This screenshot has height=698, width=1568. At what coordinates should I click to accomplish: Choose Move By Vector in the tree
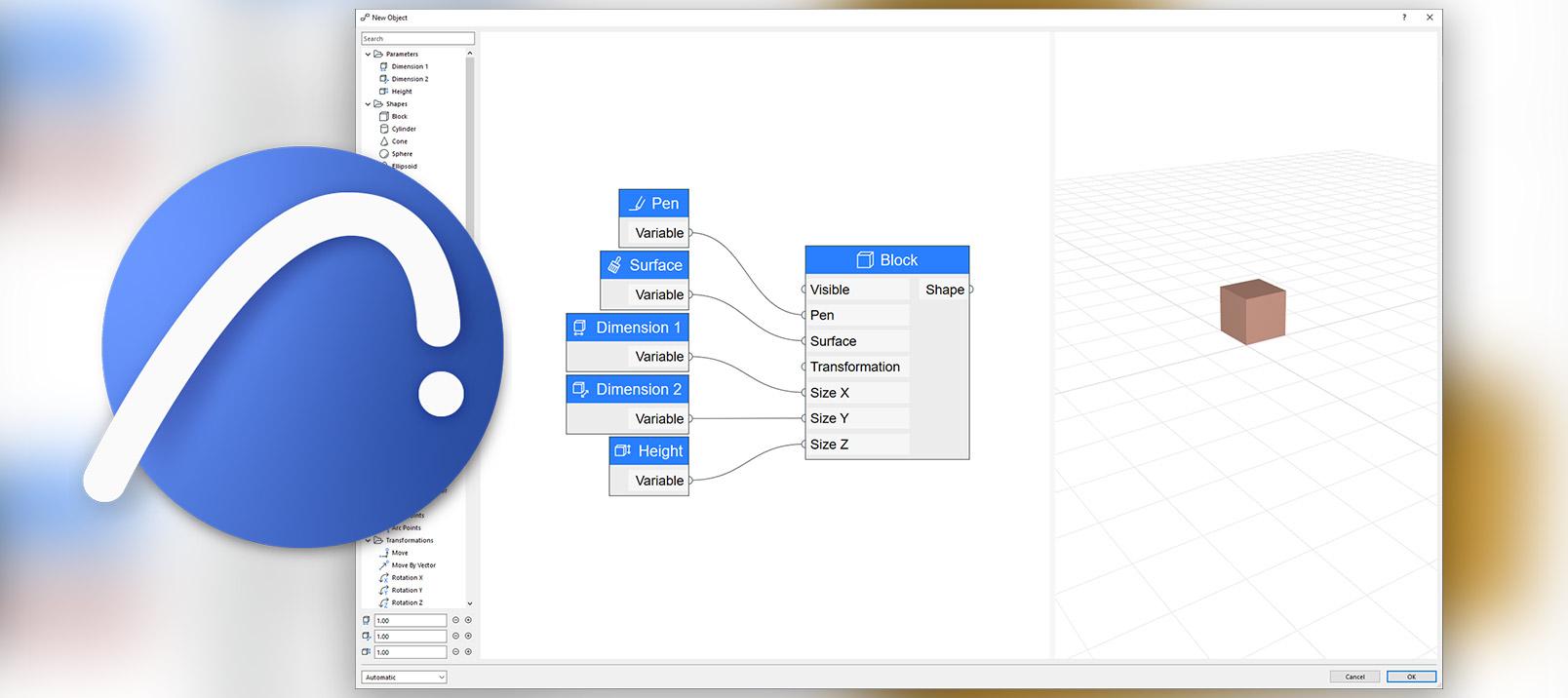coord(408,565)
